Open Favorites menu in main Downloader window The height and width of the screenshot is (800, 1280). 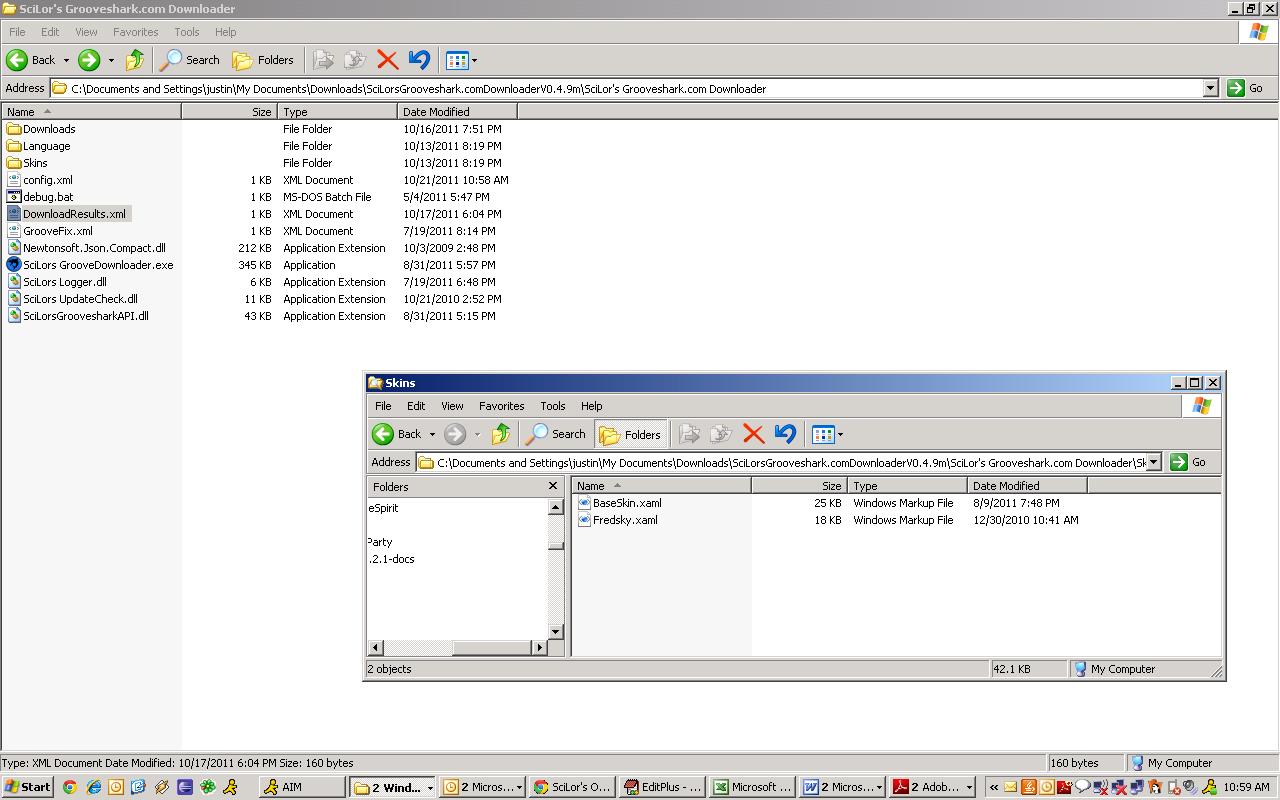pyautogui.click(x=135, y=32)
